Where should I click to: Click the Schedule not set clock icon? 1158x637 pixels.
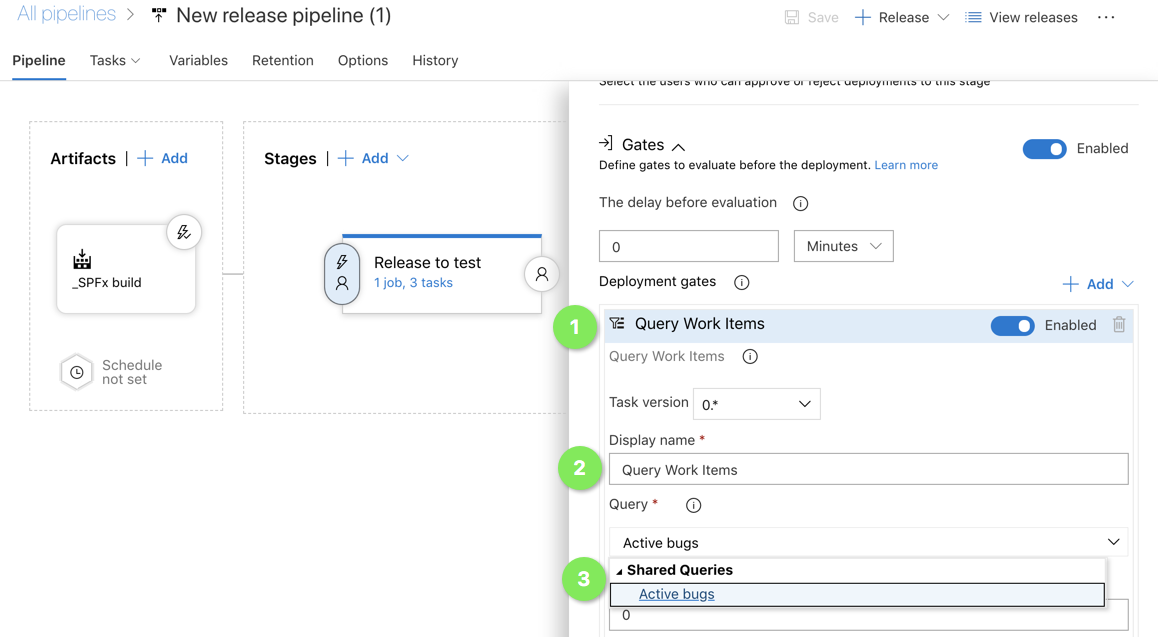pyautogui.click(x=77, y=372)
